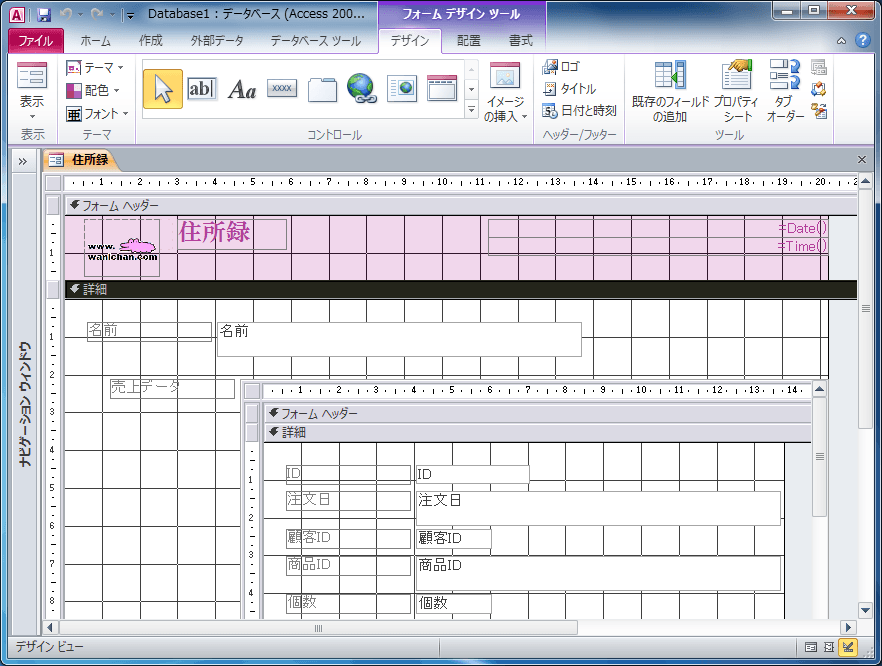
Task: Switch to the 外部データ tab
Action: 217,40
